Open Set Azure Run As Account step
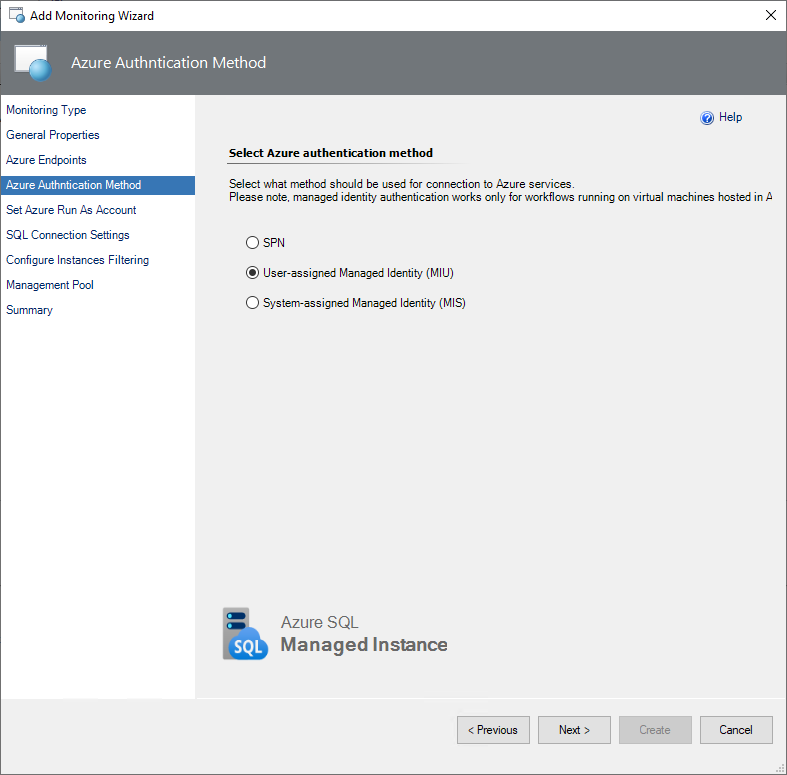This screenshot has height=775, width=787. [x=71, y=210]
